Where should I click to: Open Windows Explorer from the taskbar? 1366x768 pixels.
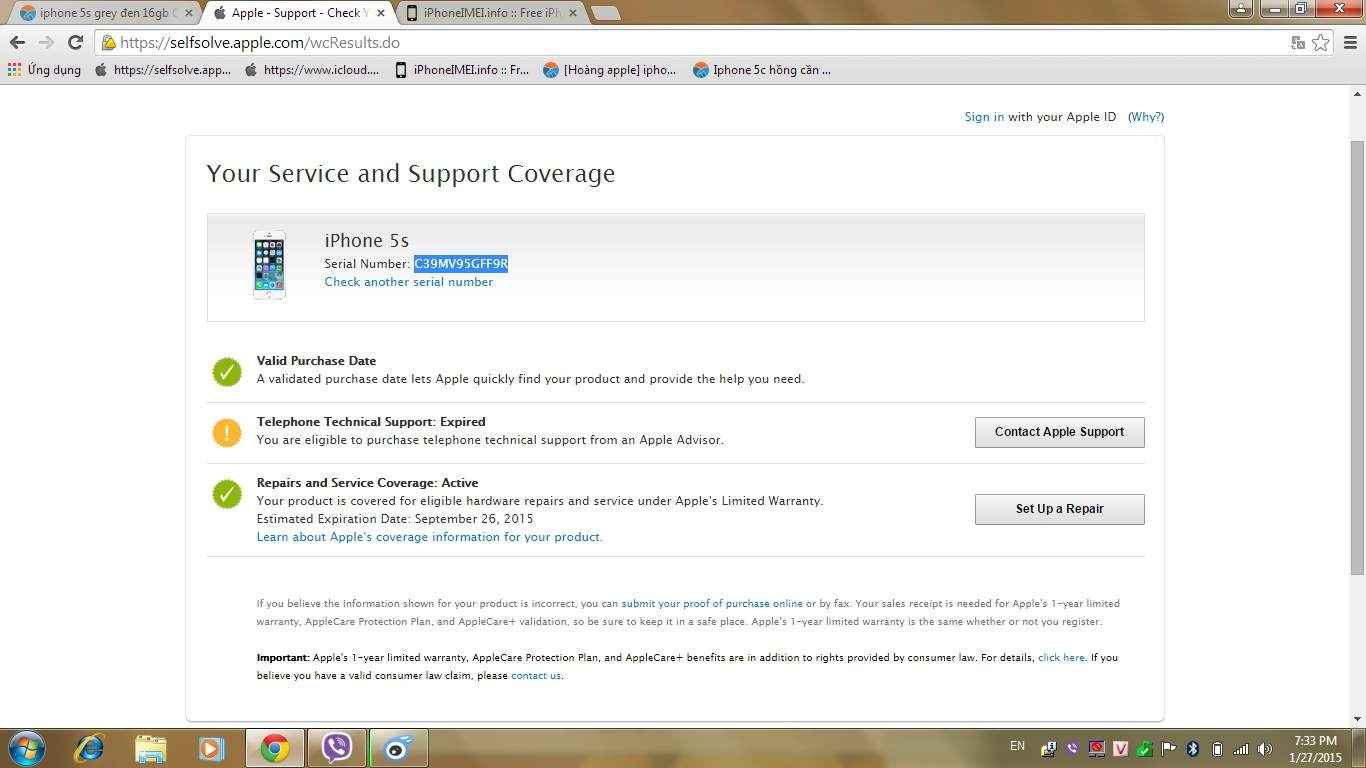tap(151, 748)
